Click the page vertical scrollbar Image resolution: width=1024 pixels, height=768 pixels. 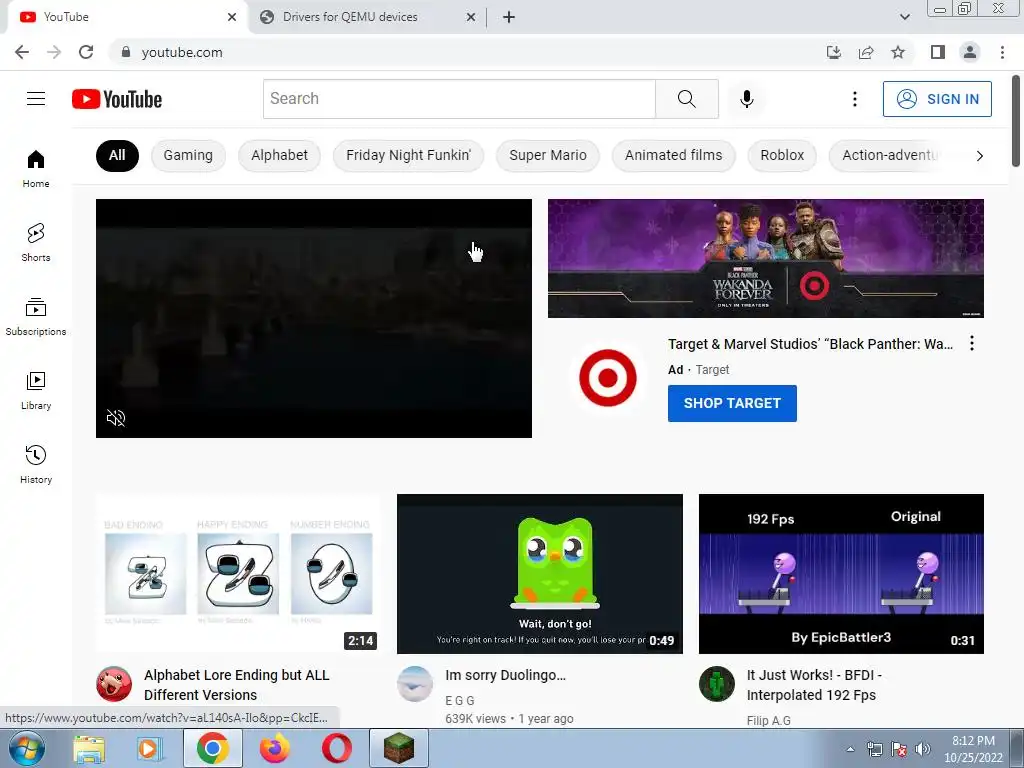[1016, 121]
